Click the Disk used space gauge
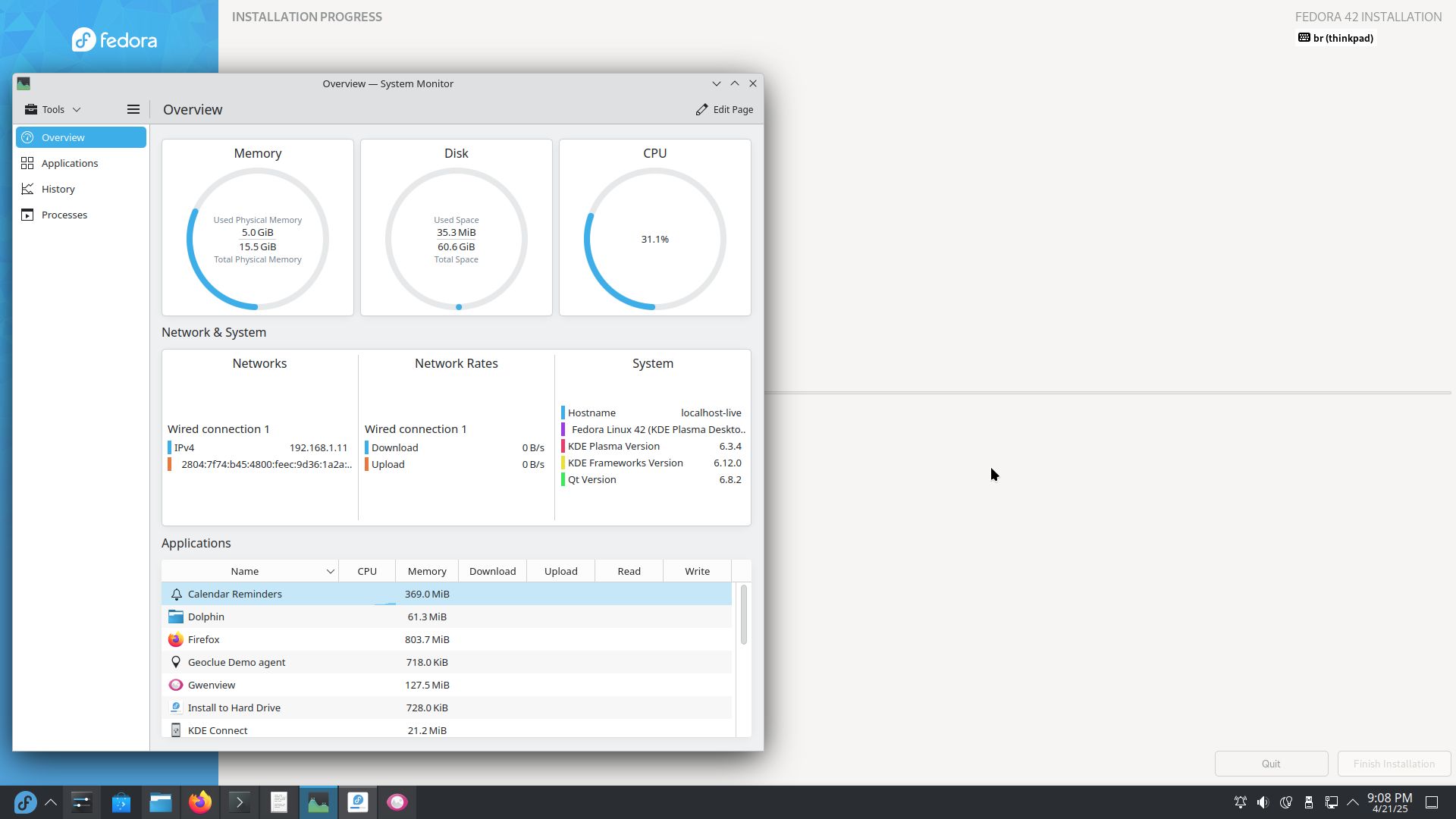The width and height of the screenshot is (1456, 819). [x=457, y=239]
